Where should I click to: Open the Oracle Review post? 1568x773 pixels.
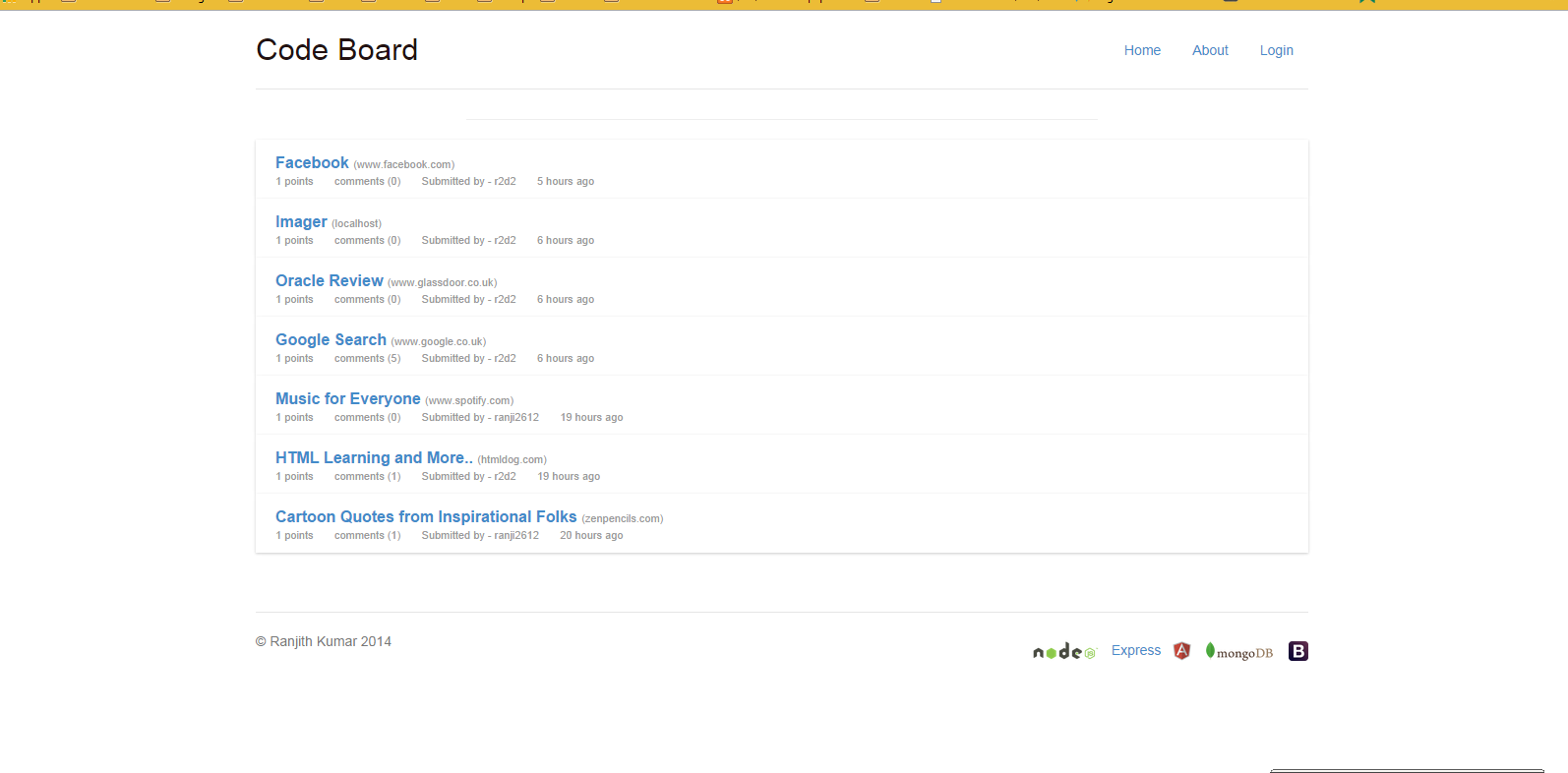tap(330, 280)
